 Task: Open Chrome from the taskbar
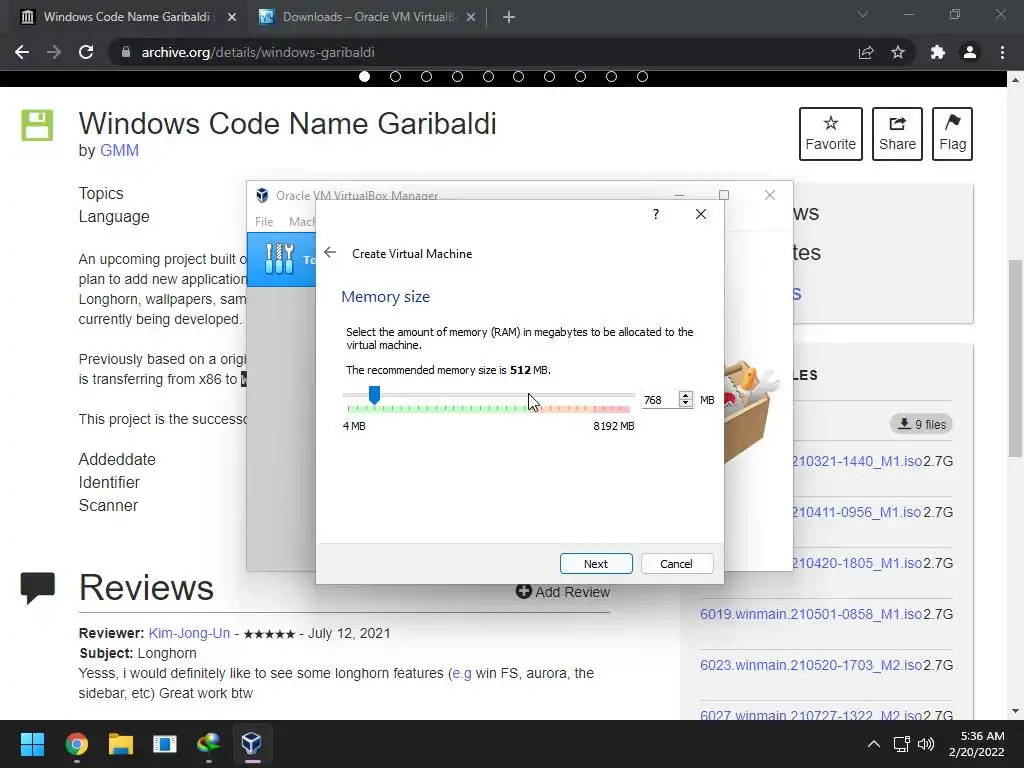(76, 744)
